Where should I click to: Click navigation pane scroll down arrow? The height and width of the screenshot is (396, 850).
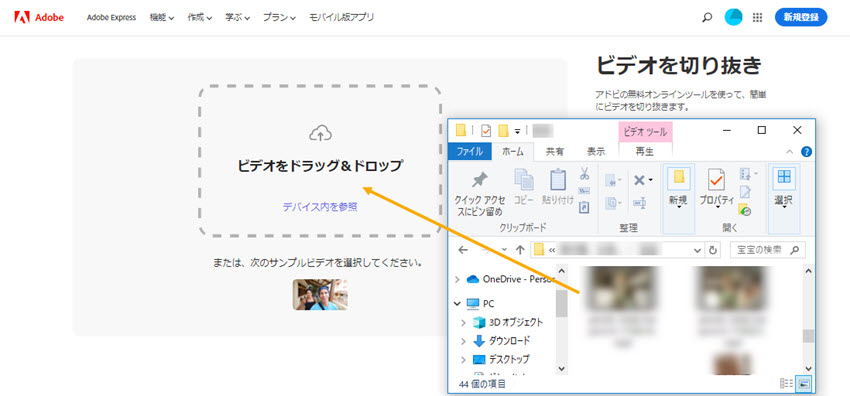(561, 368)
